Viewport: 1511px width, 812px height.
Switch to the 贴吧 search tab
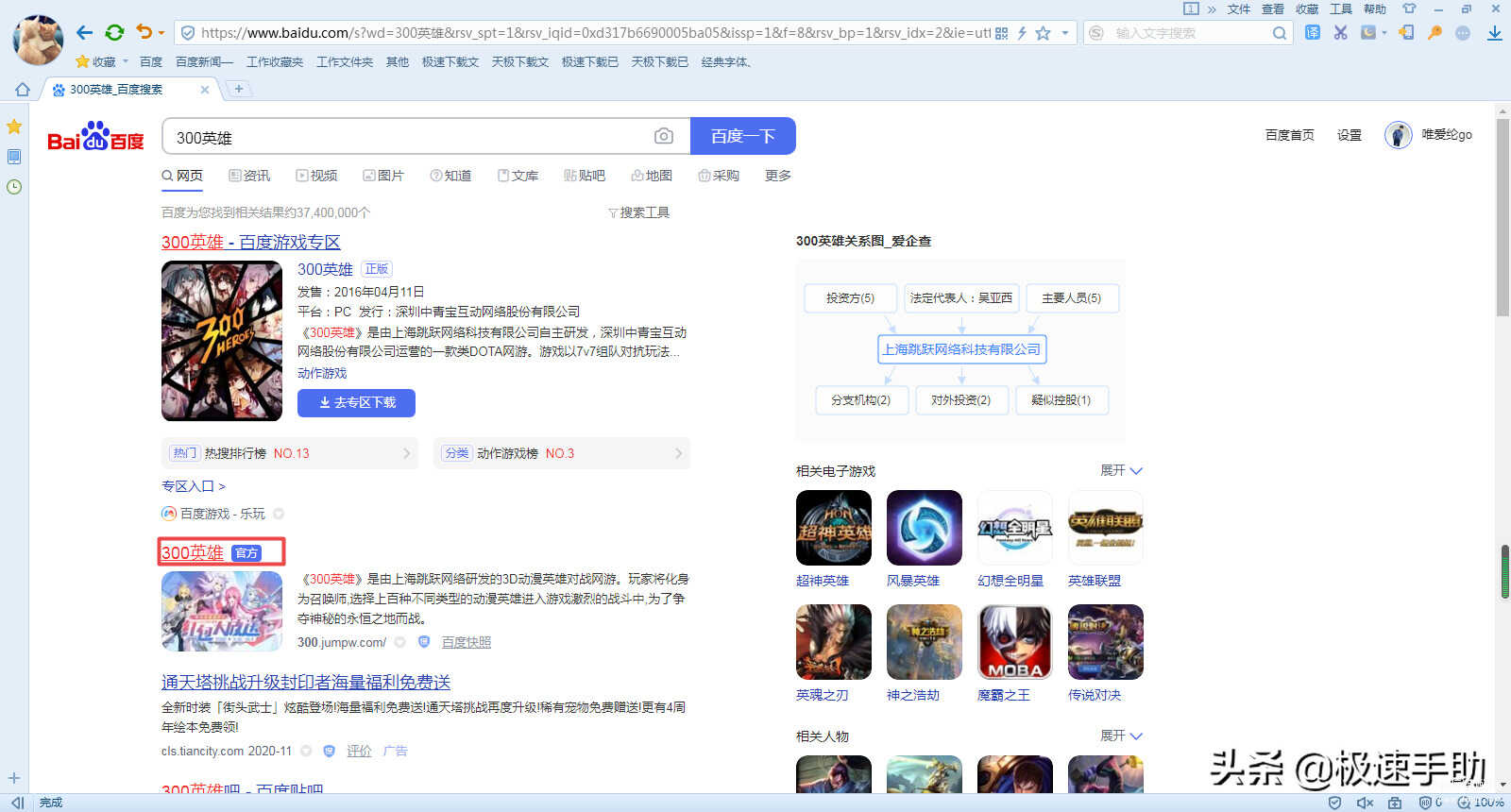click(x=585, y=176)
